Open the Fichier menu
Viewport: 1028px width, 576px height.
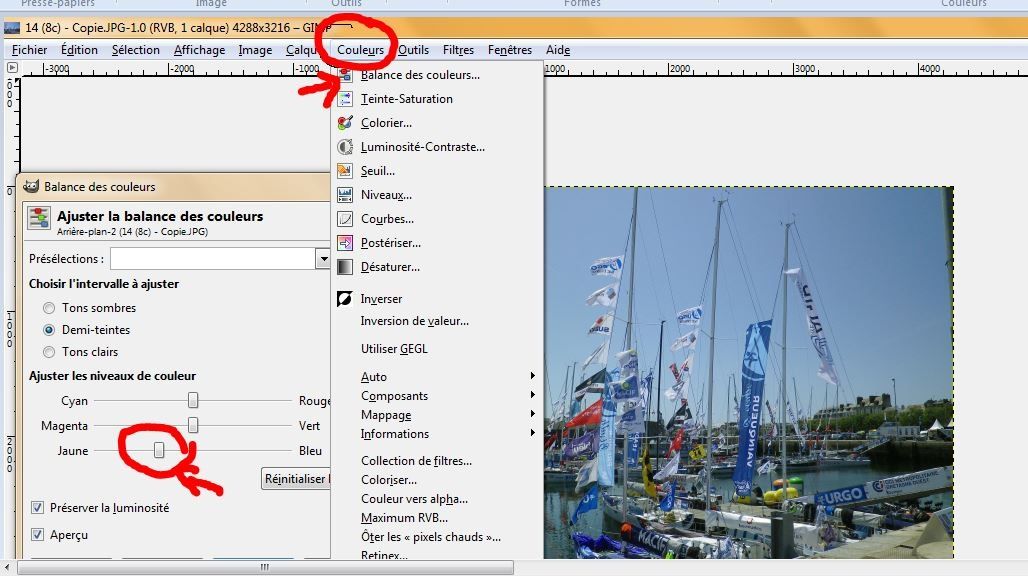[x=30, y=50]
